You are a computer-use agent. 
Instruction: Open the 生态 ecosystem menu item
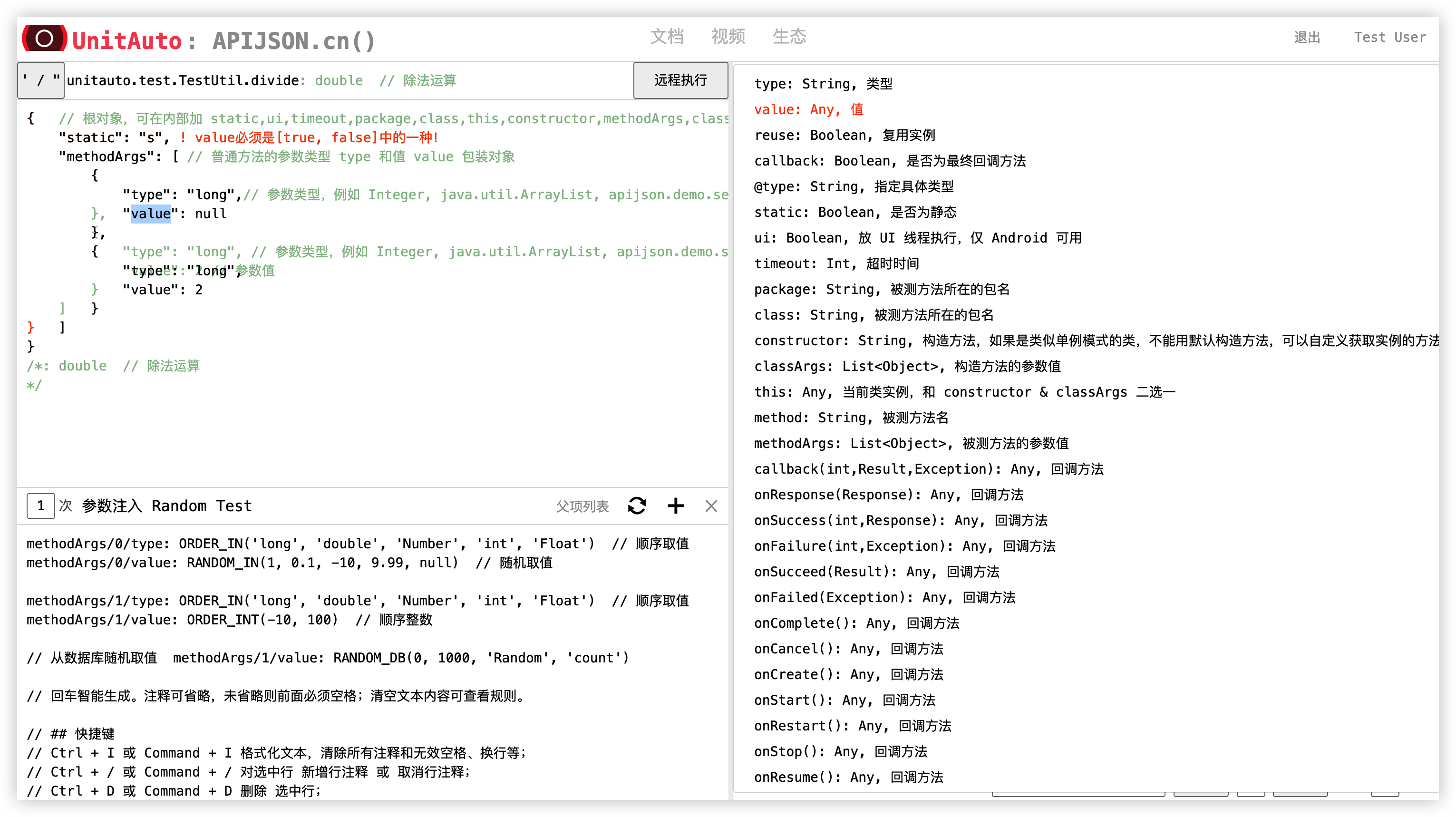click(789, 37)
